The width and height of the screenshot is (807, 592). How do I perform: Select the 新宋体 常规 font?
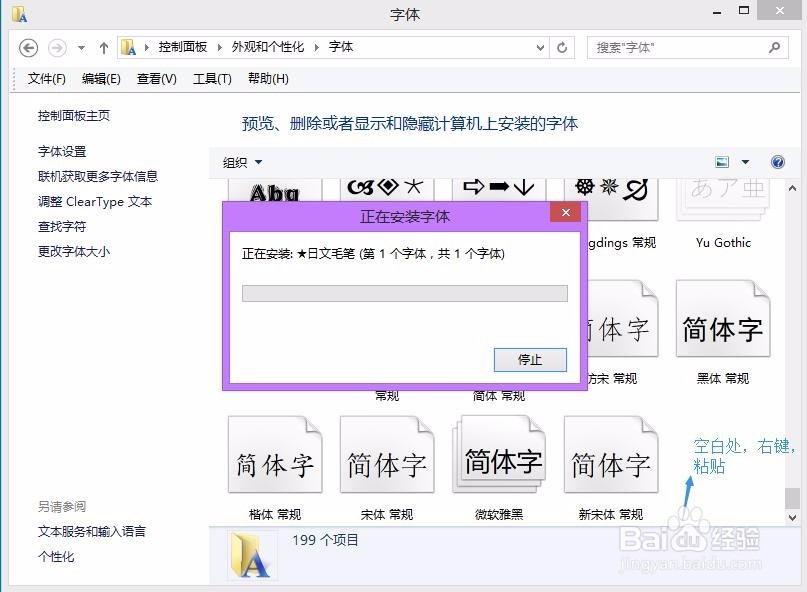611,468
